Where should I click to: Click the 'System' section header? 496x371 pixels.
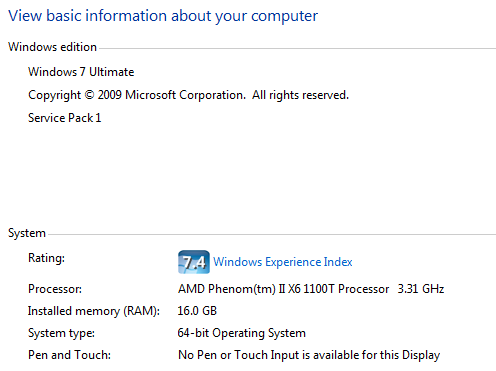click(x=27, y=233)
